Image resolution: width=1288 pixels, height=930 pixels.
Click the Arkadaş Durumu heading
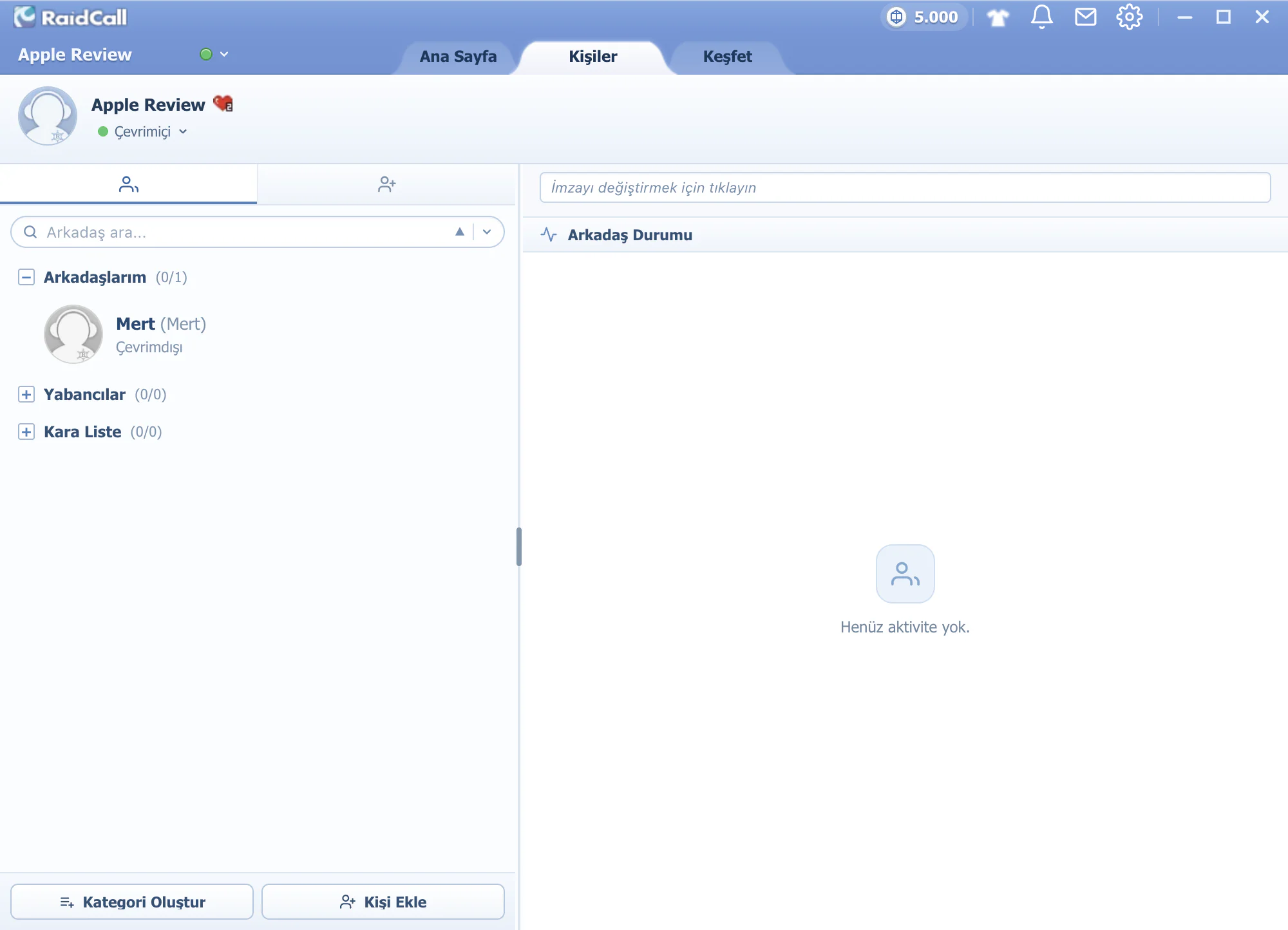pyautogui.click(x=630, y=235)
